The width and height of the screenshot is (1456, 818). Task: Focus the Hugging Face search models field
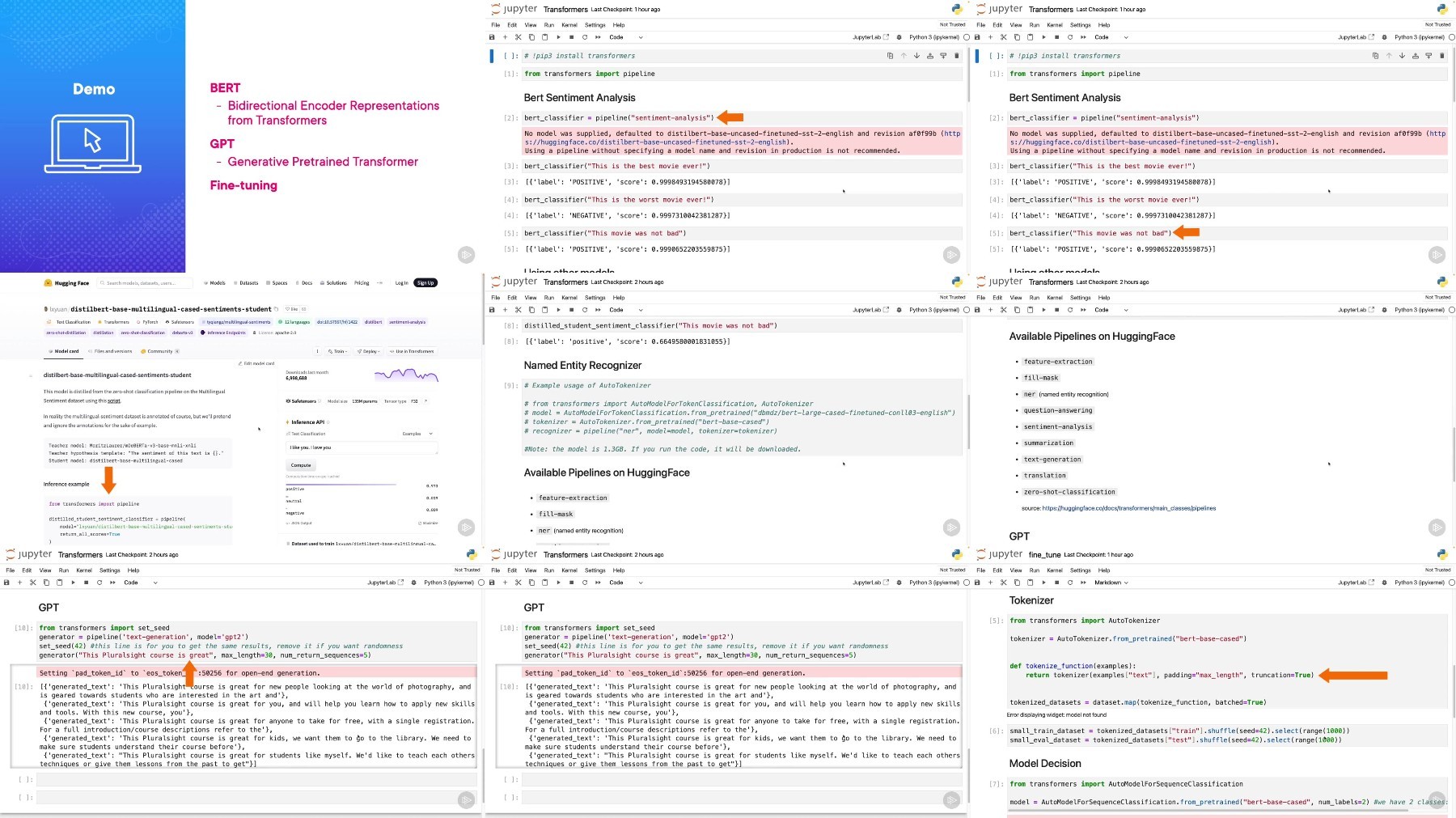pos(145,283)
